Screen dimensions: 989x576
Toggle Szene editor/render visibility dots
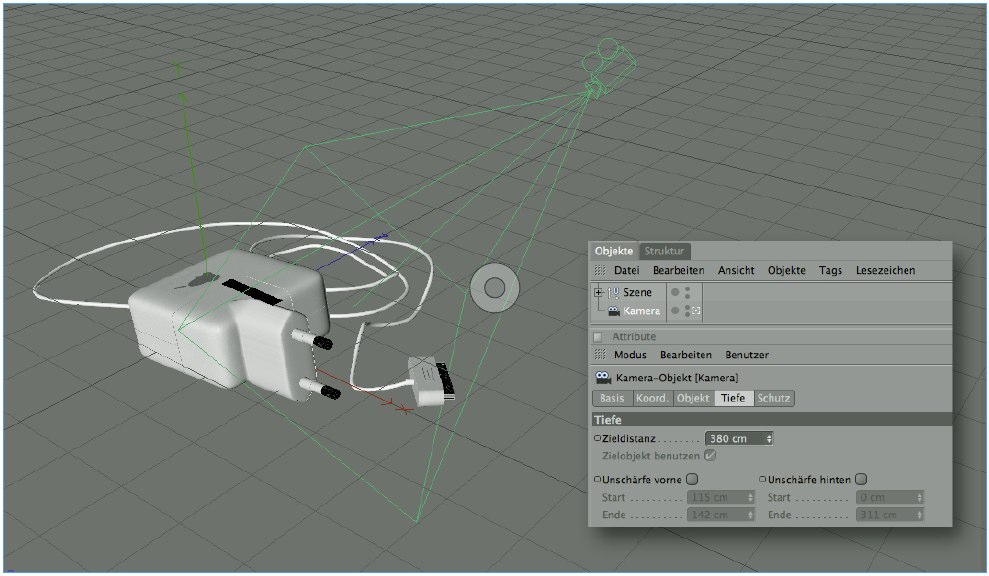coord(688,292)
